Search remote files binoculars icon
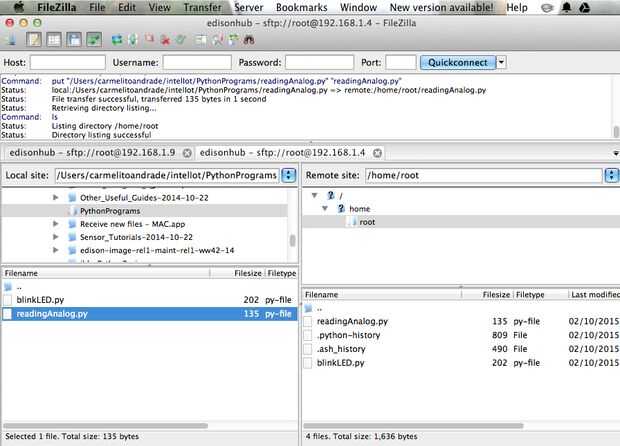 tap(249, 40)
